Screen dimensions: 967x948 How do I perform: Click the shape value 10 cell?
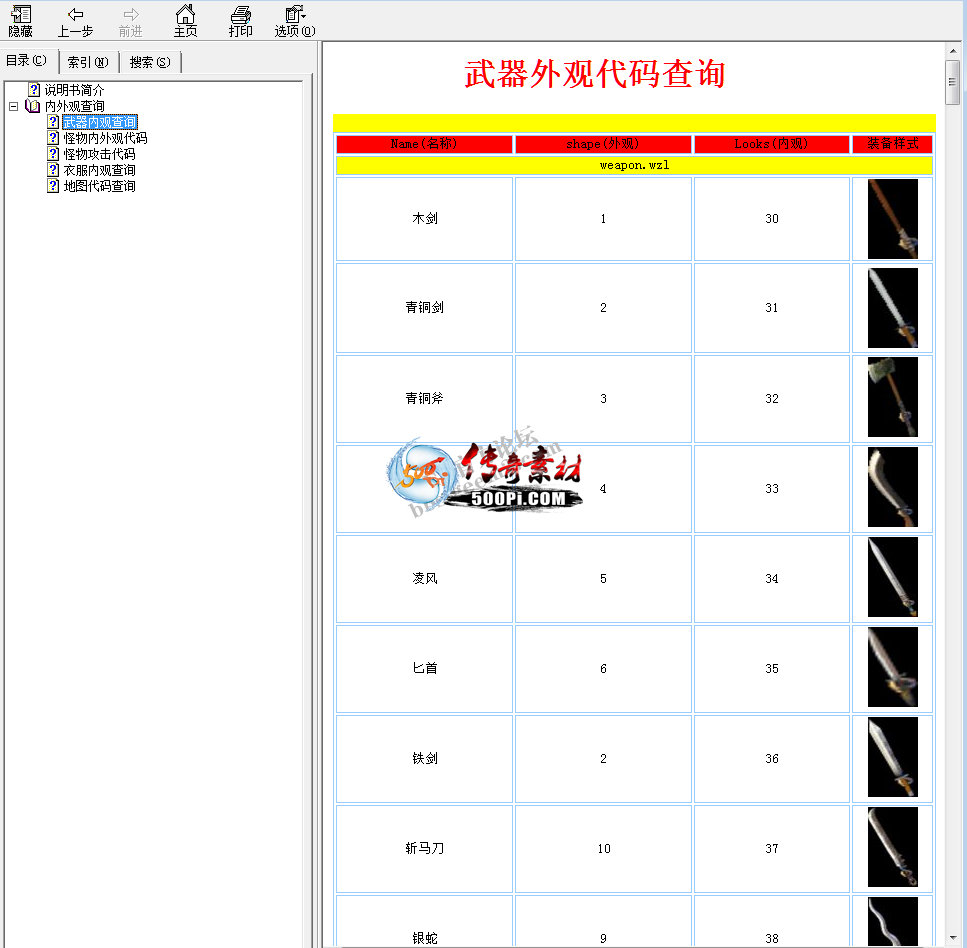tap(603, 849)
